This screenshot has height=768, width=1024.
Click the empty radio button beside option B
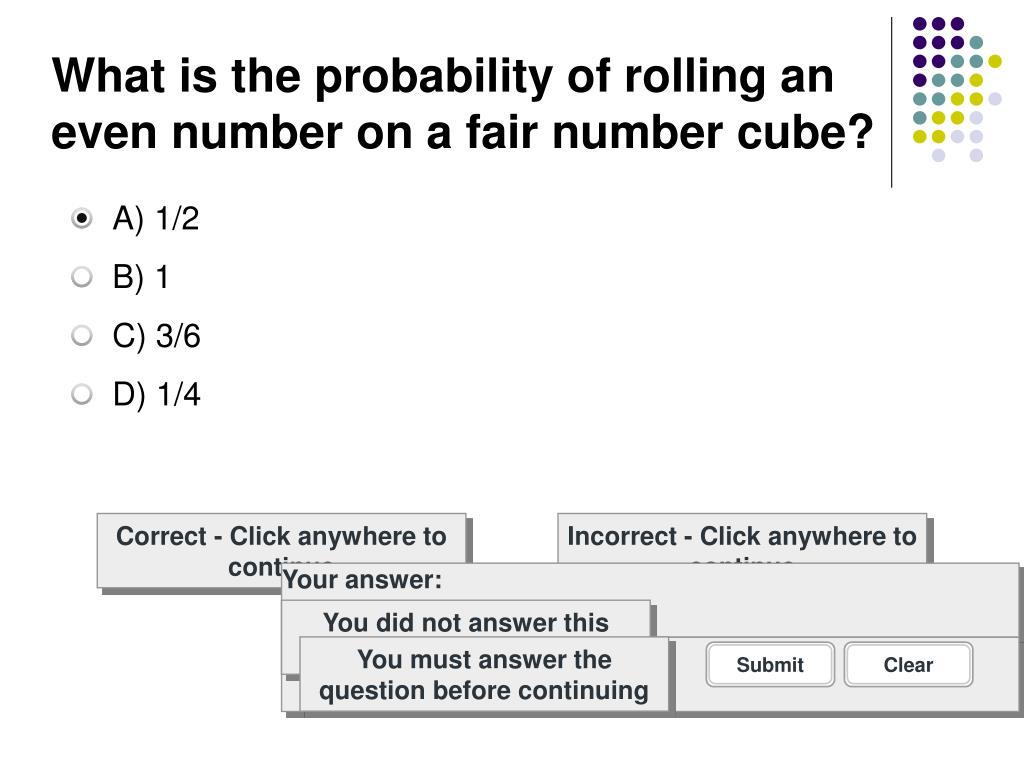(80, 277)
